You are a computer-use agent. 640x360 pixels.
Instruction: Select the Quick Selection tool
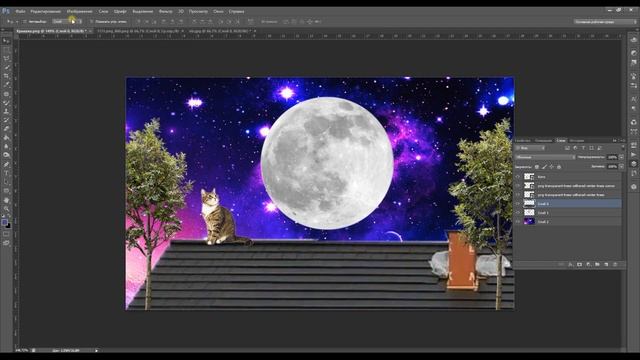(x=6, y=67)
